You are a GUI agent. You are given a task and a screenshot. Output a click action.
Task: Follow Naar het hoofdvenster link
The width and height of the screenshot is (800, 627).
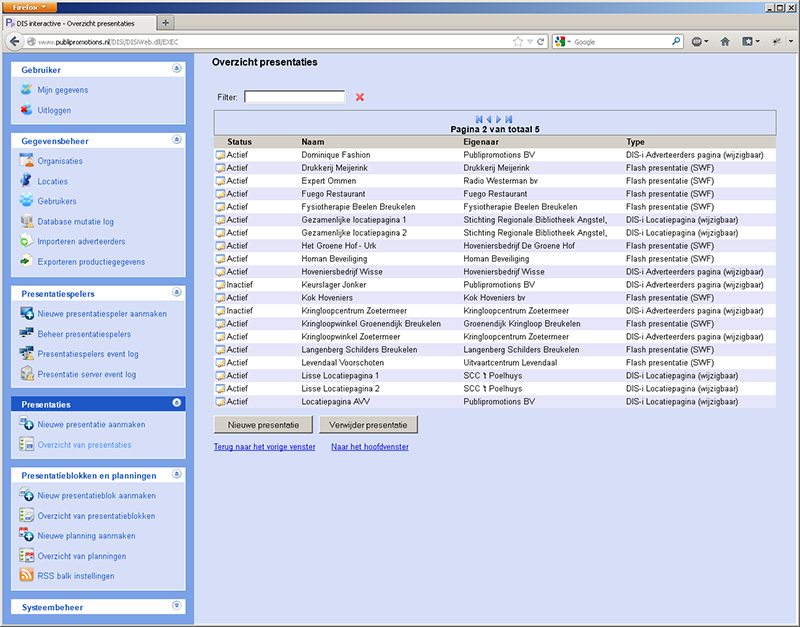(370, 447)
